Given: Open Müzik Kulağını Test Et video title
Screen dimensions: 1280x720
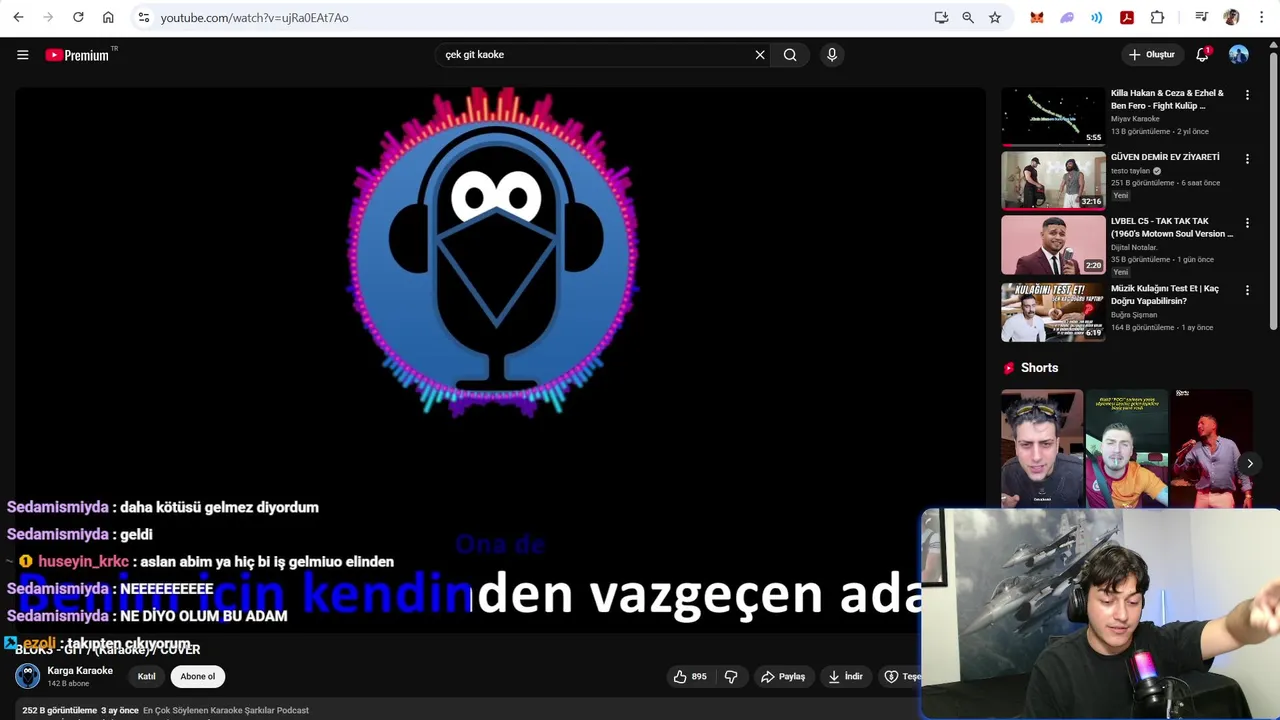Looking at the screenshot, I should (x=1165, y=295).
